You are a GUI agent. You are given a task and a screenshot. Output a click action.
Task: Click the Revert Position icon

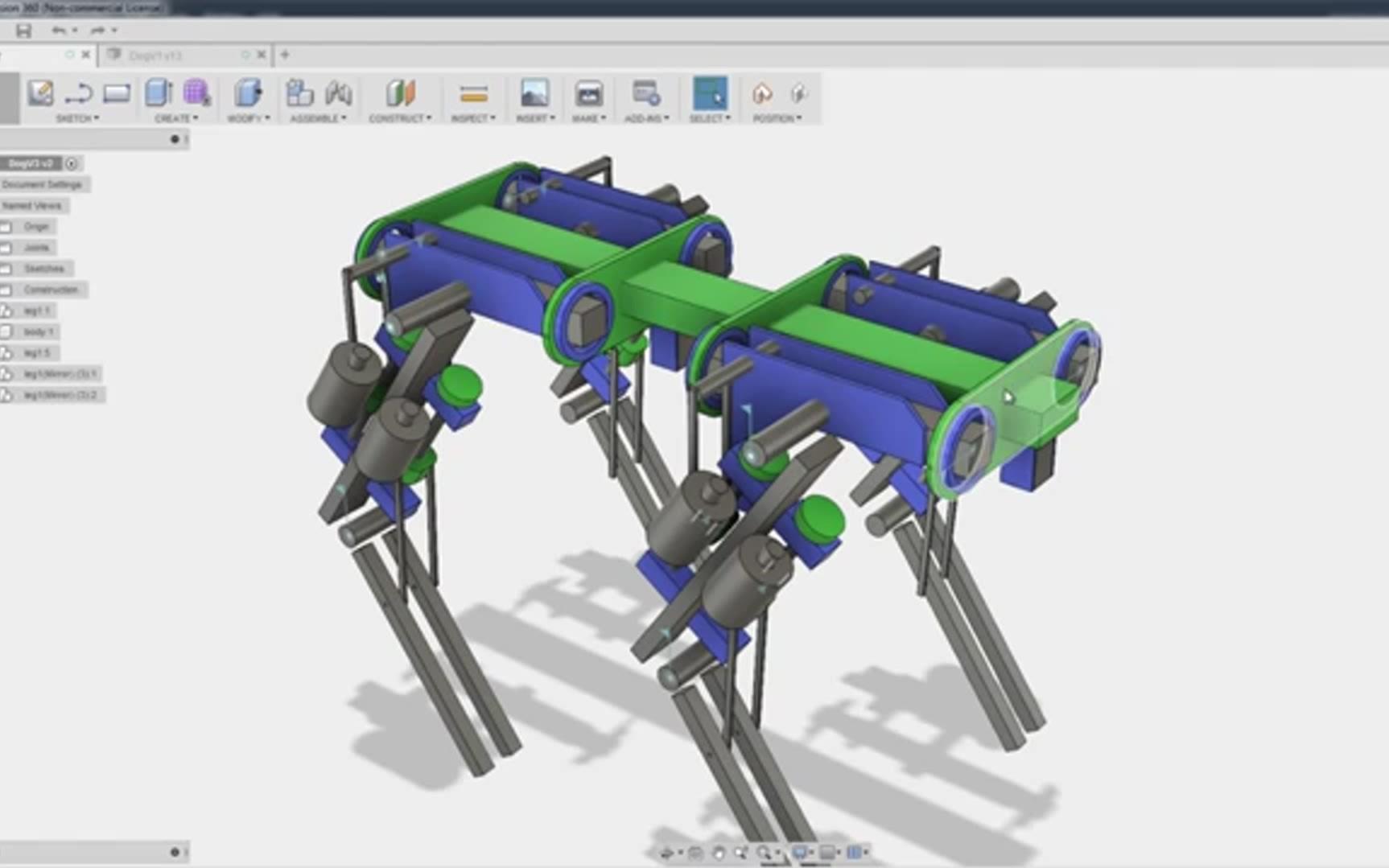[798, 93]
